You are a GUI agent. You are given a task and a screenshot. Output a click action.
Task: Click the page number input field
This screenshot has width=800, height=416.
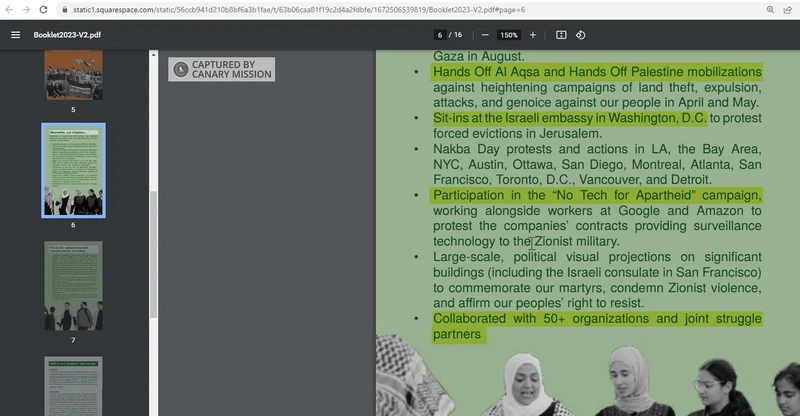(439, 35)
